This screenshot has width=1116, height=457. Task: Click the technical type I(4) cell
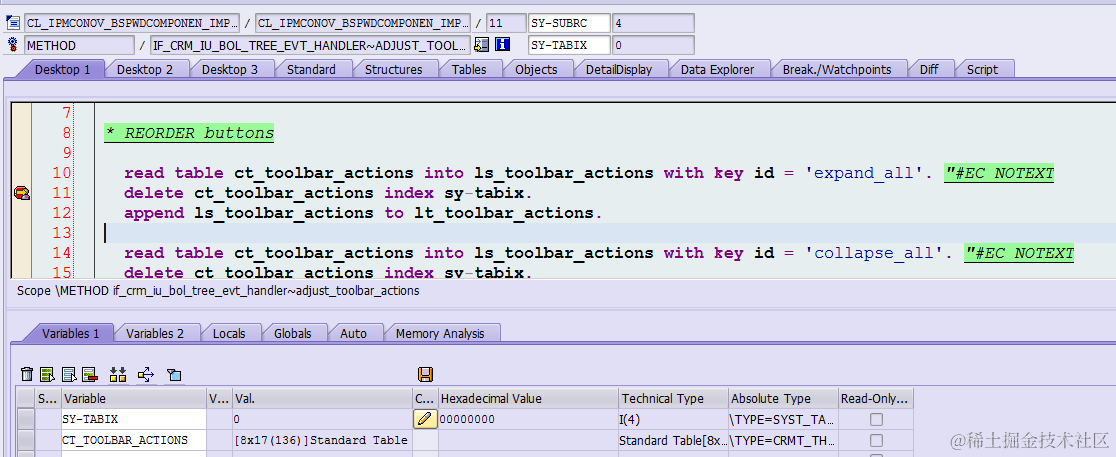673,419
